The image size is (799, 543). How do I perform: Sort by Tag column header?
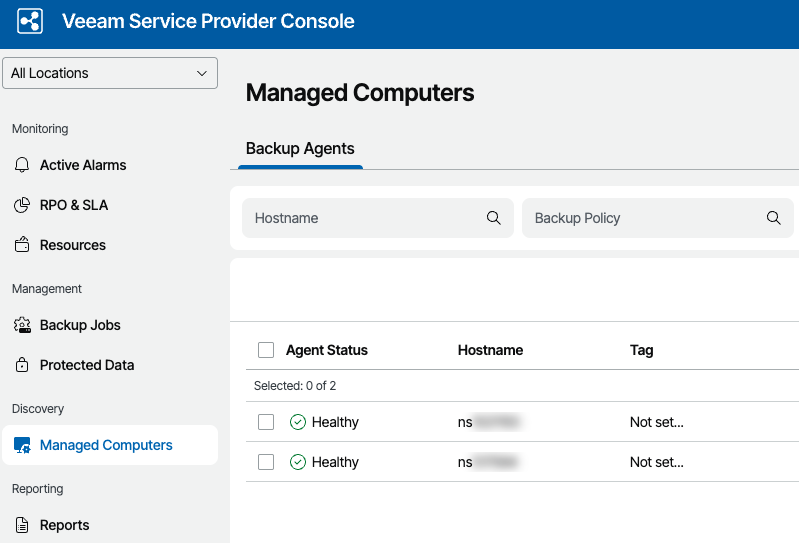pos(642,350)
